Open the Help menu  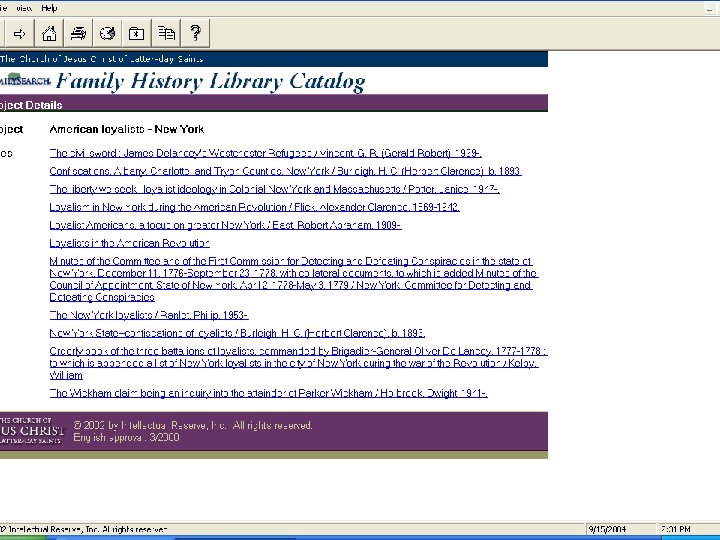(49, 8)
